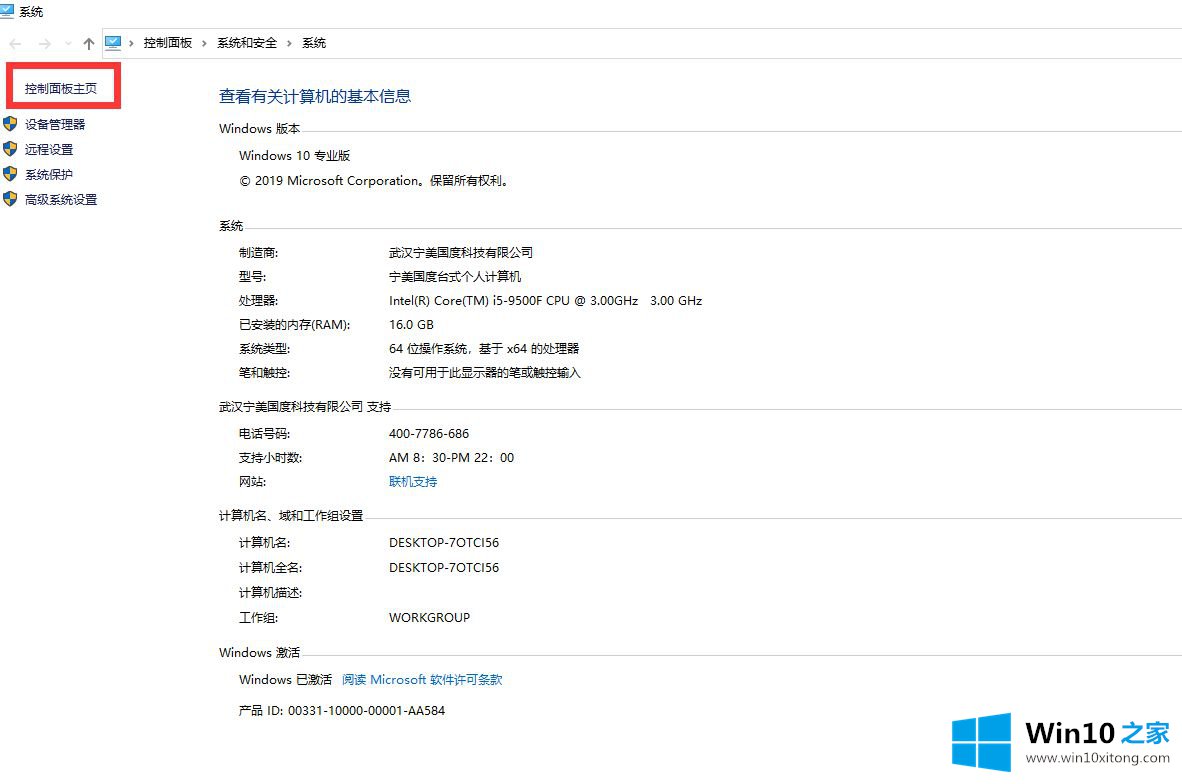
Task: Click computer name value next to 计算机名:
Action: click(444, 543)
